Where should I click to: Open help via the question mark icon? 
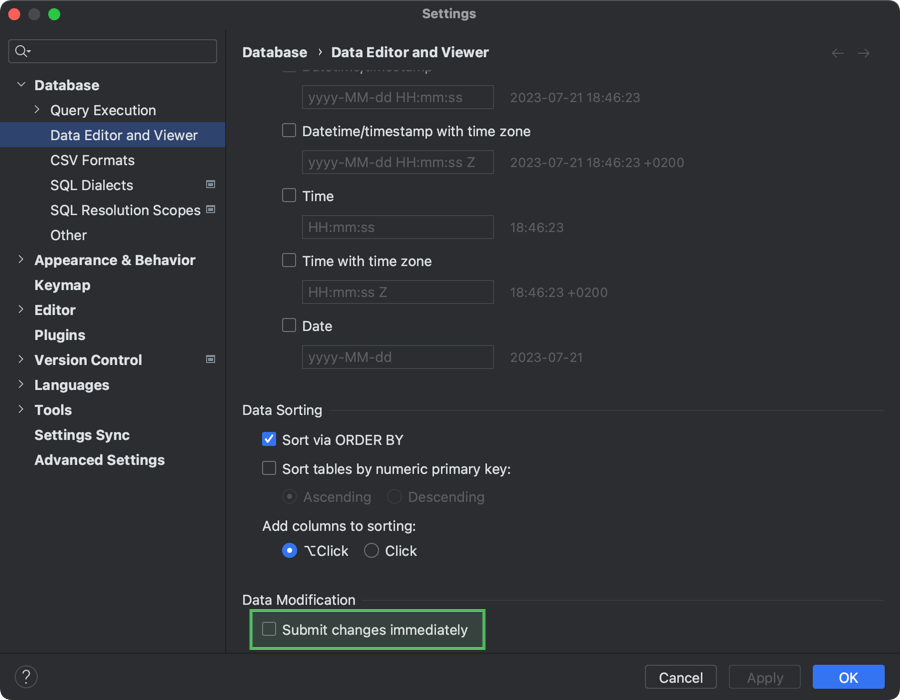tap(25, 676)
